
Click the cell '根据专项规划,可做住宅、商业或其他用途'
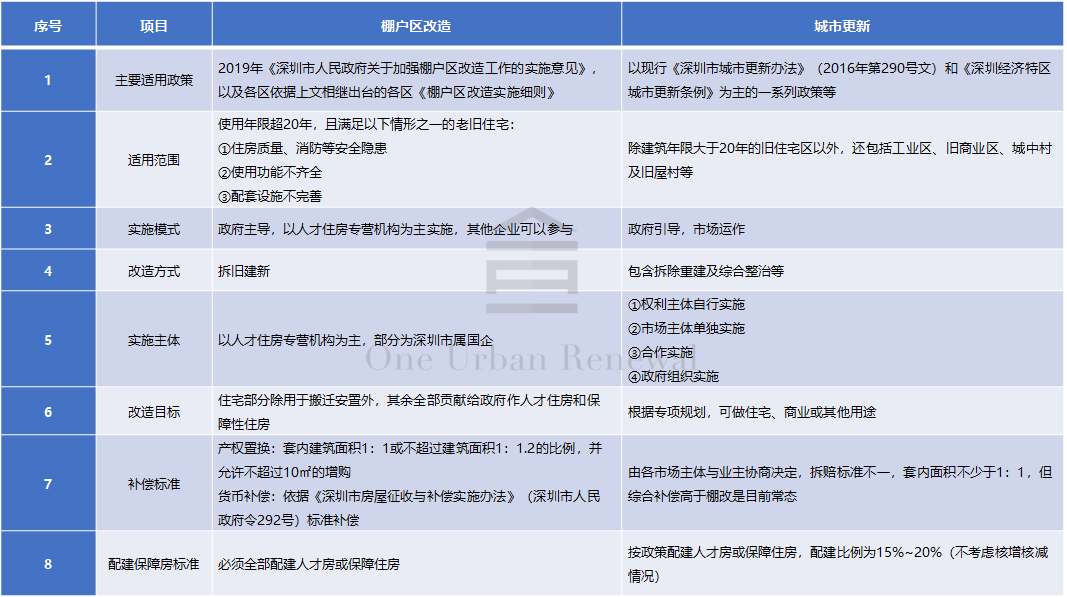pos(842,411)
